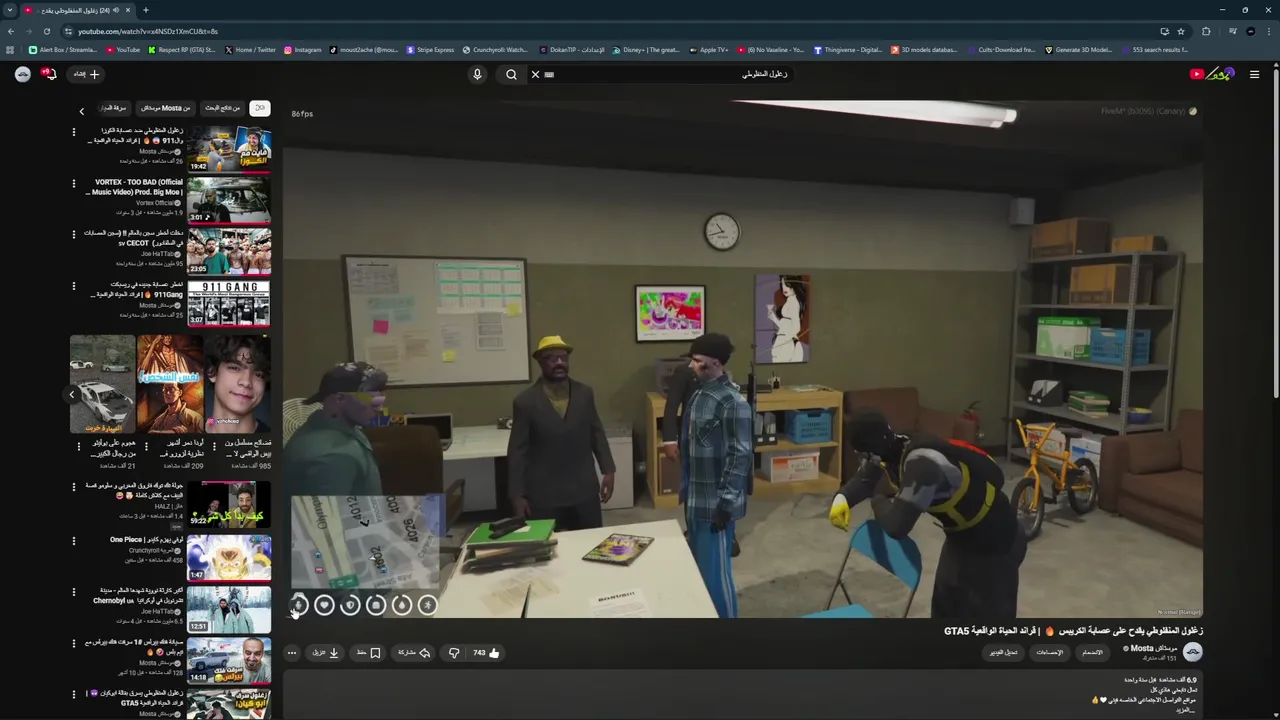Open the 23:05 CECOT prison video thumbnail

(229, 251)
